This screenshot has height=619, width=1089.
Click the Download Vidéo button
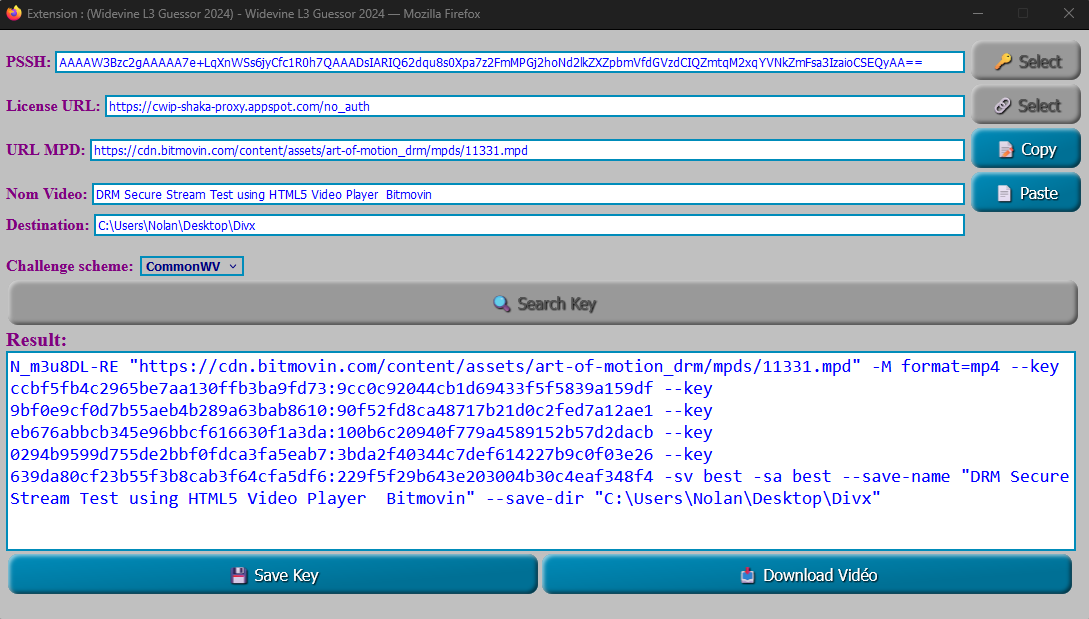(807, 575)
